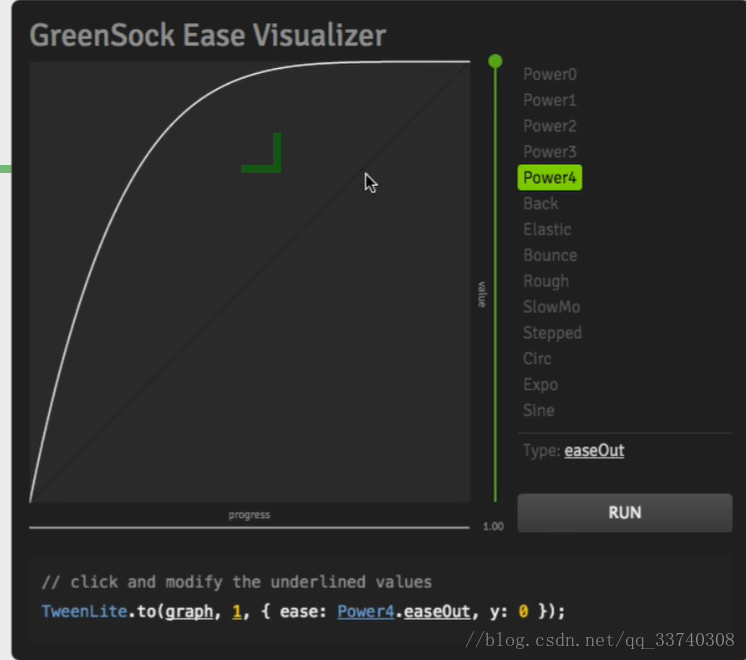
Task: Open the easeOut Type selector
Action: click(594, 451)
